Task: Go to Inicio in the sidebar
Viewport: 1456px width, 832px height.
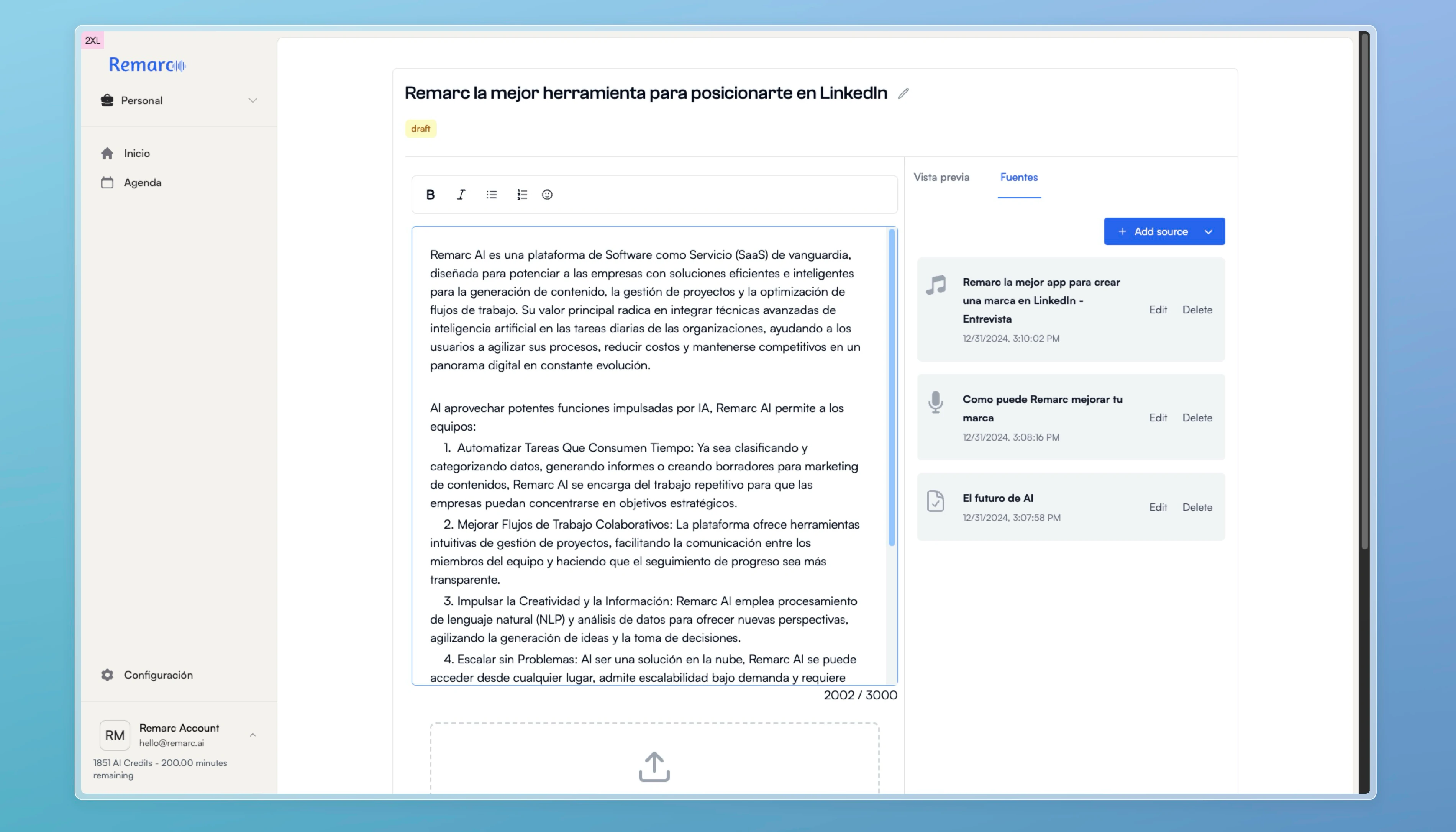Action: (x=136, y=153)
